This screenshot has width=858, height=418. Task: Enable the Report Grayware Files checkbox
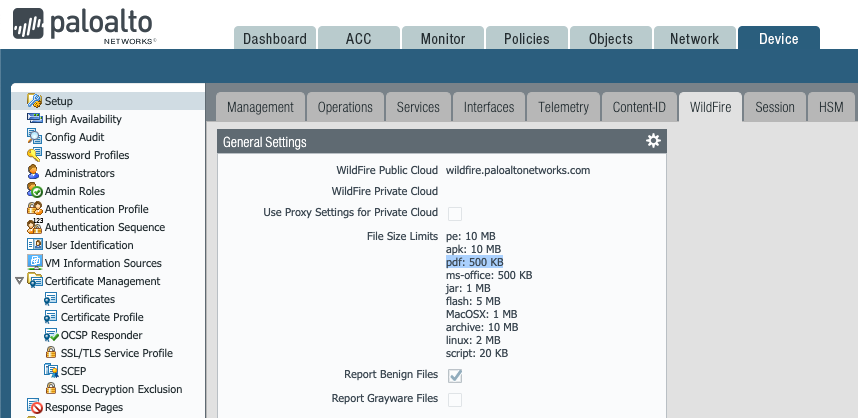coord(455,399)
